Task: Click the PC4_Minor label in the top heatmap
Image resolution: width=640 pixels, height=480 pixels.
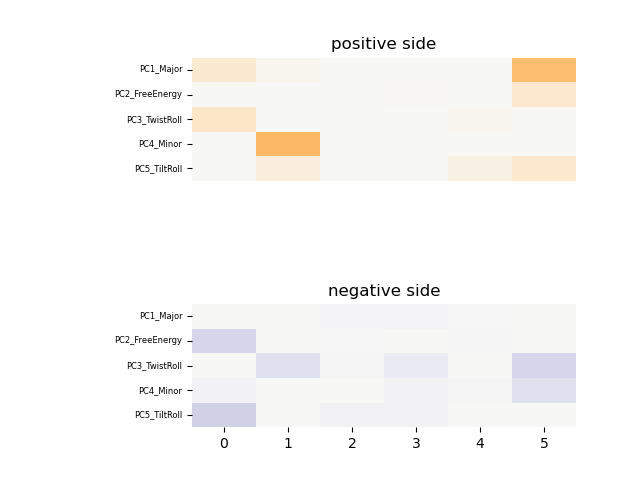Action: click(160, 144)
